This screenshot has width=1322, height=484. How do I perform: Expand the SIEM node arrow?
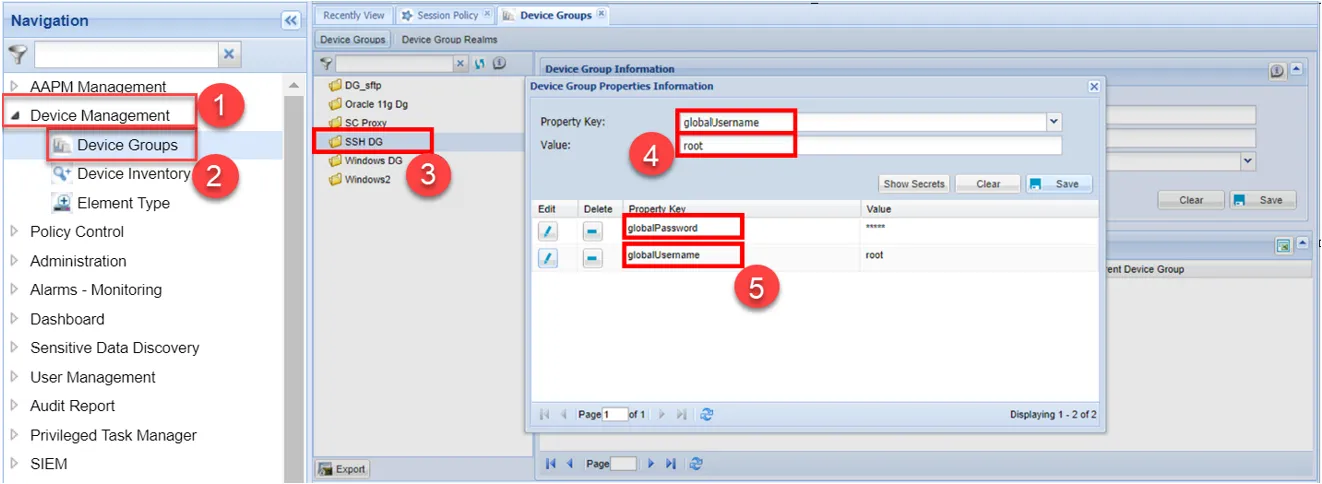(x=14, y=464)
